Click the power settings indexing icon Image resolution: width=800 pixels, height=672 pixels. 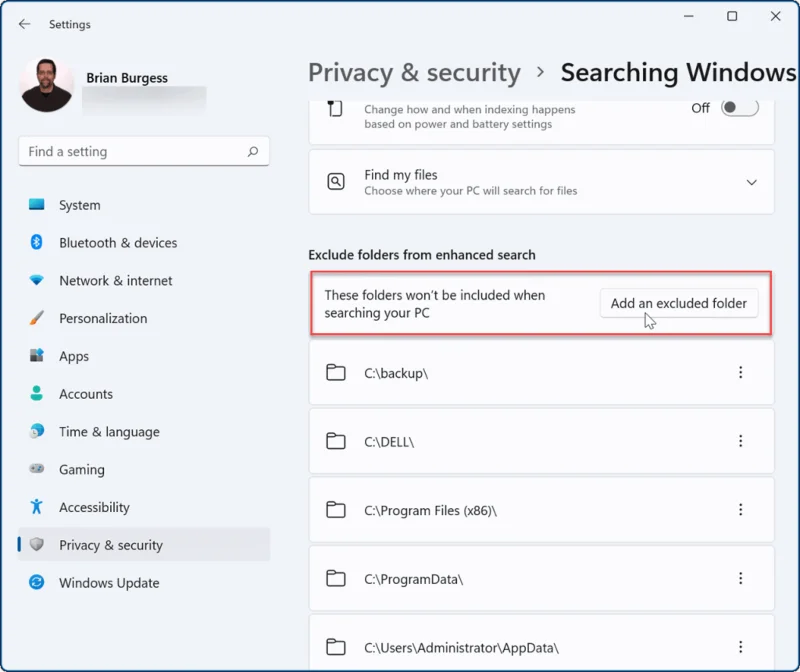[x=335, y=109]
